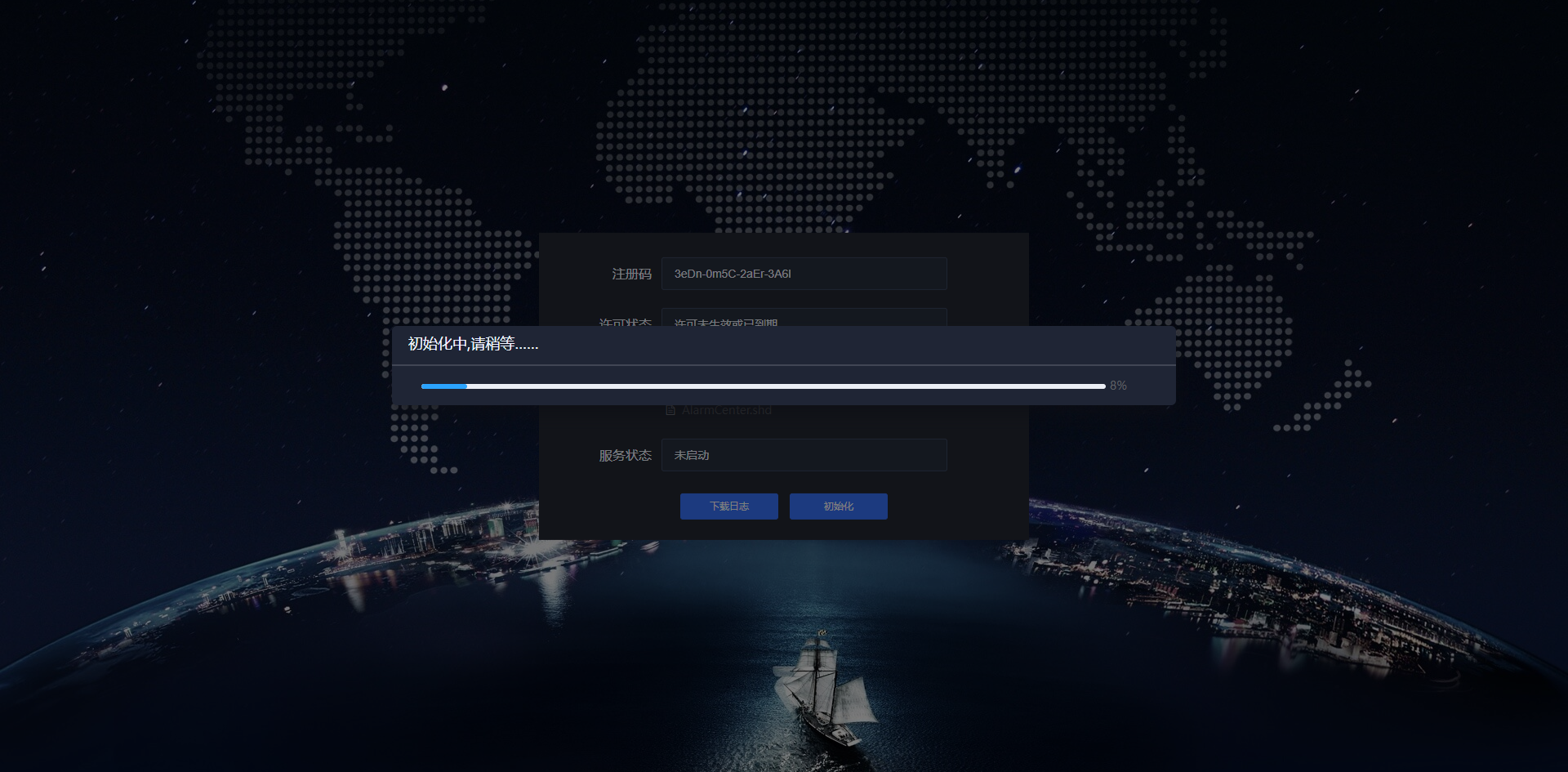This screenshot has height=772, width=1568.
Task: Click the 服务状态 label
Action: click(626, 455)
